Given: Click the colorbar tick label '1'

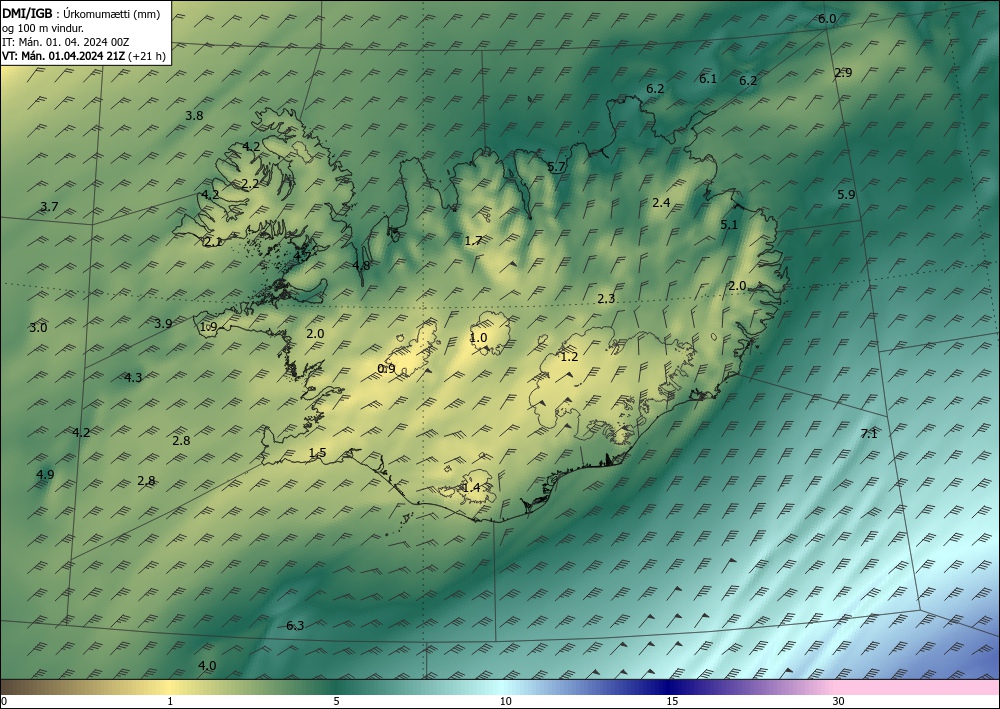Looking at the screenshot, I should click(x=170, y=701).
